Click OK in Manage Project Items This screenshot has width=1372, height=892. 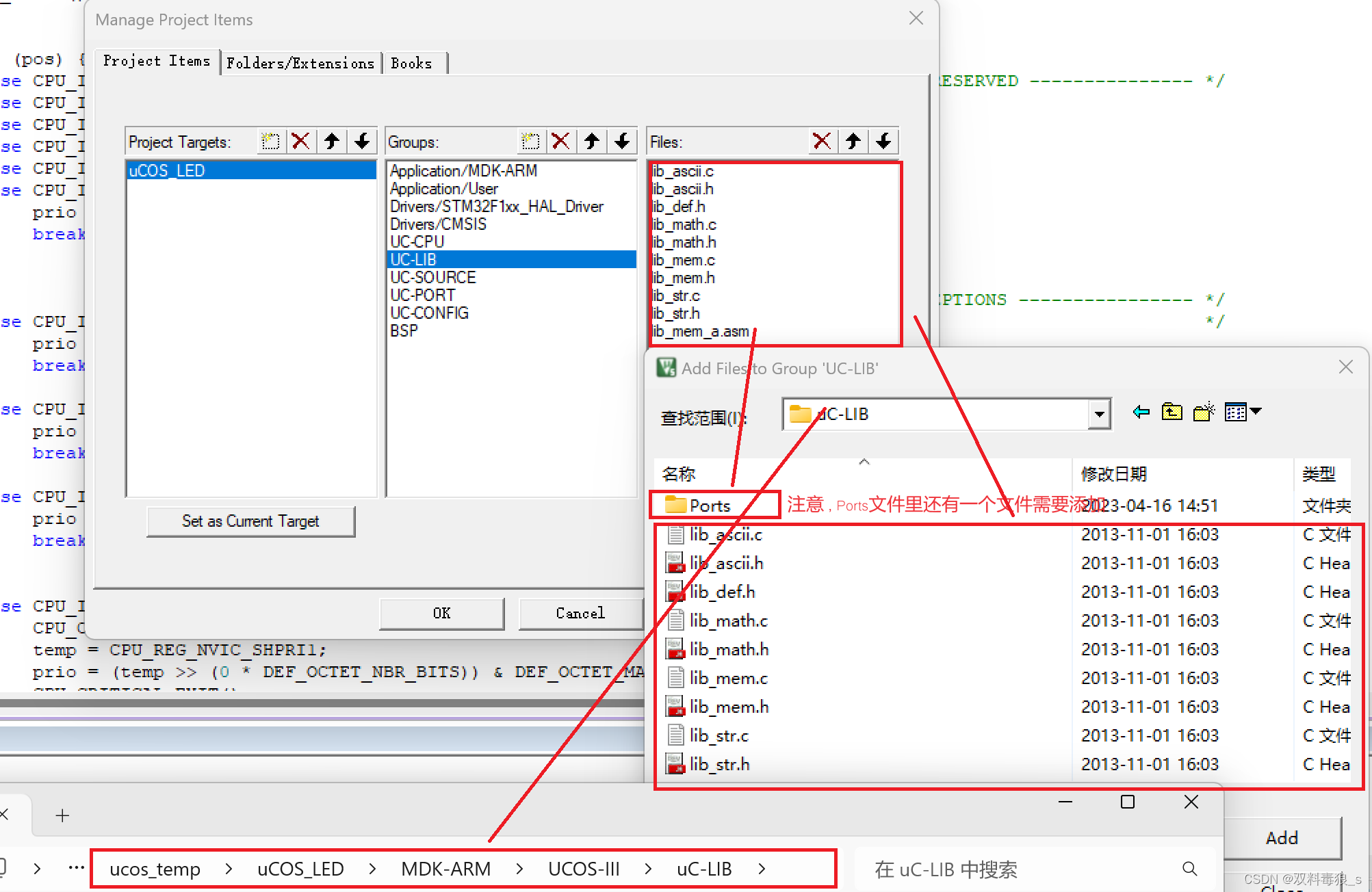click(x=442, y=613)
